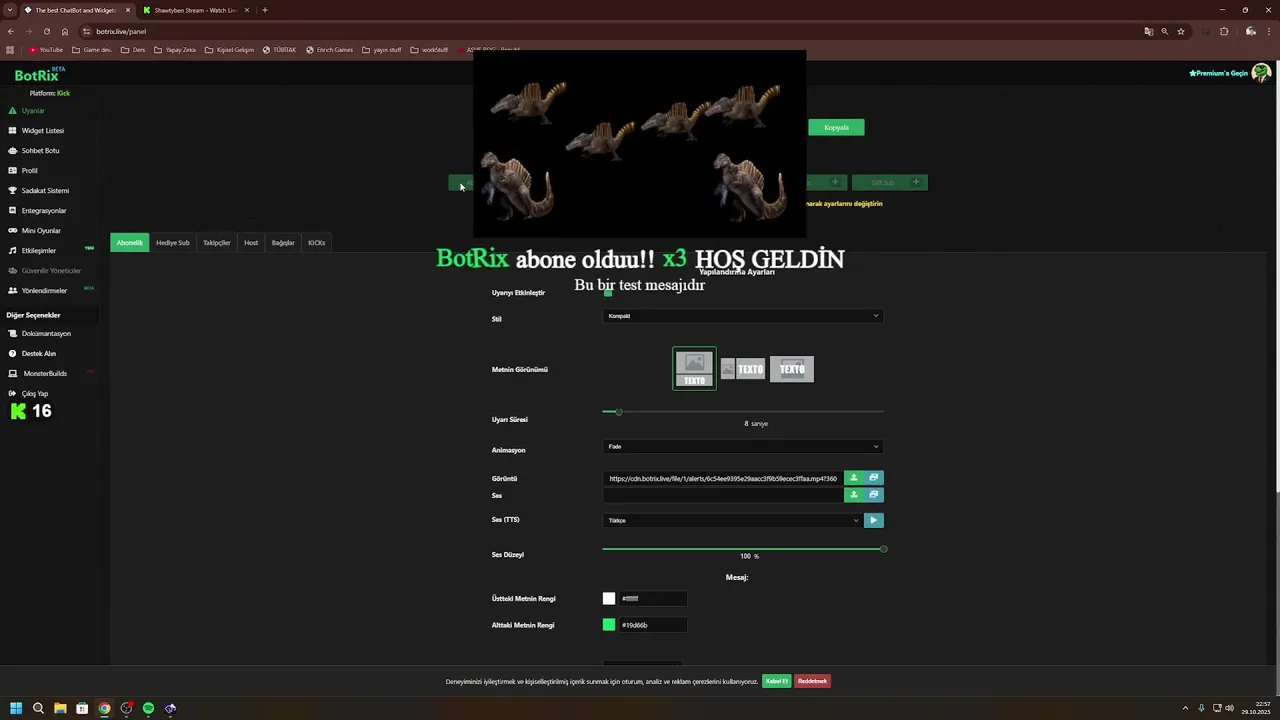
Task: Open Widget Listesi from the sidebar
Action: click(x=42, y=131)
